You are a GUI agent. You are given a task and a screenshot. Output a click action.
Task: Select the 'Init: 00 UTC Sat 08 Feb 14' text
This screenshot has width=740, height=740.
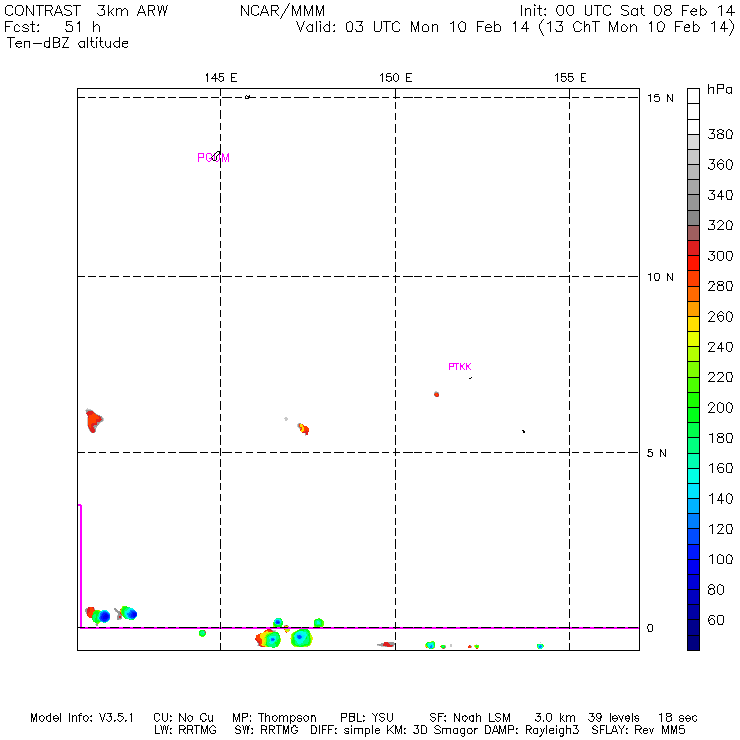tap(627, 11)
